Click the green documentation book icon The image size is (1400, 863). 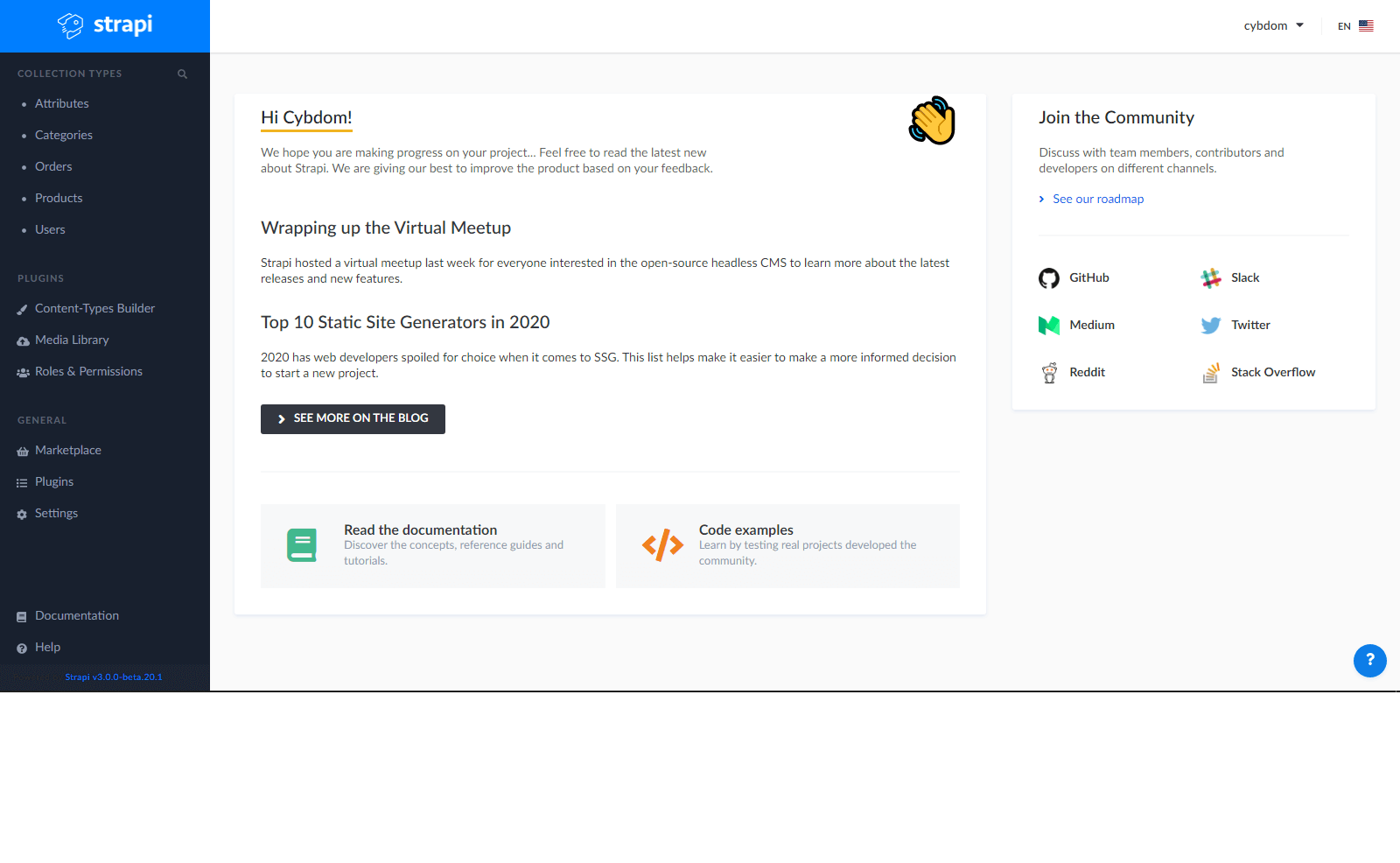pyautogui.click(x=302, y=545)
